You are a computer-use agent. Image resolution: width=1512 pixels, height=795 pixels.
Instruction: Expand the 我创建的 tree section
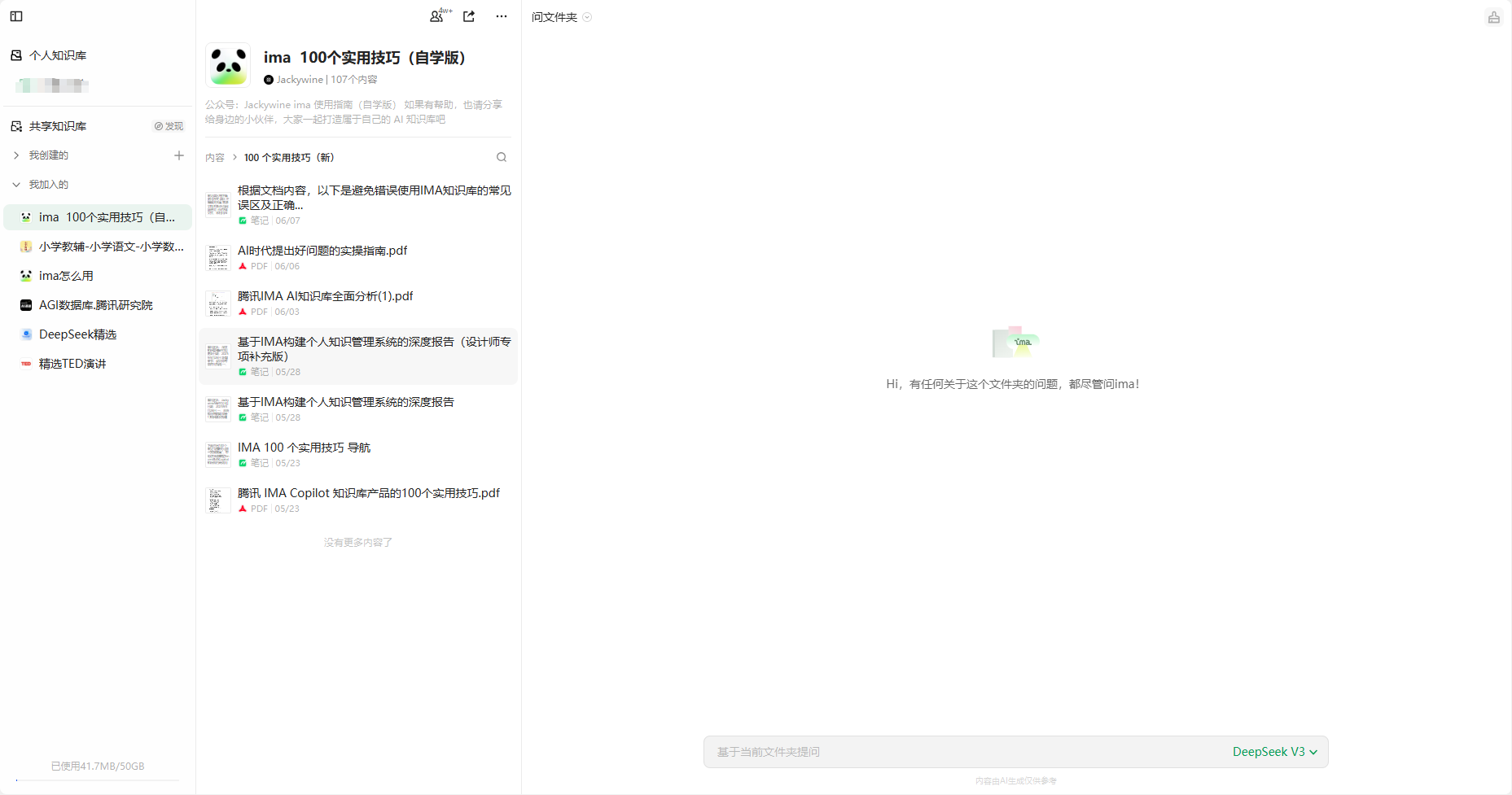tap(16, 155)
